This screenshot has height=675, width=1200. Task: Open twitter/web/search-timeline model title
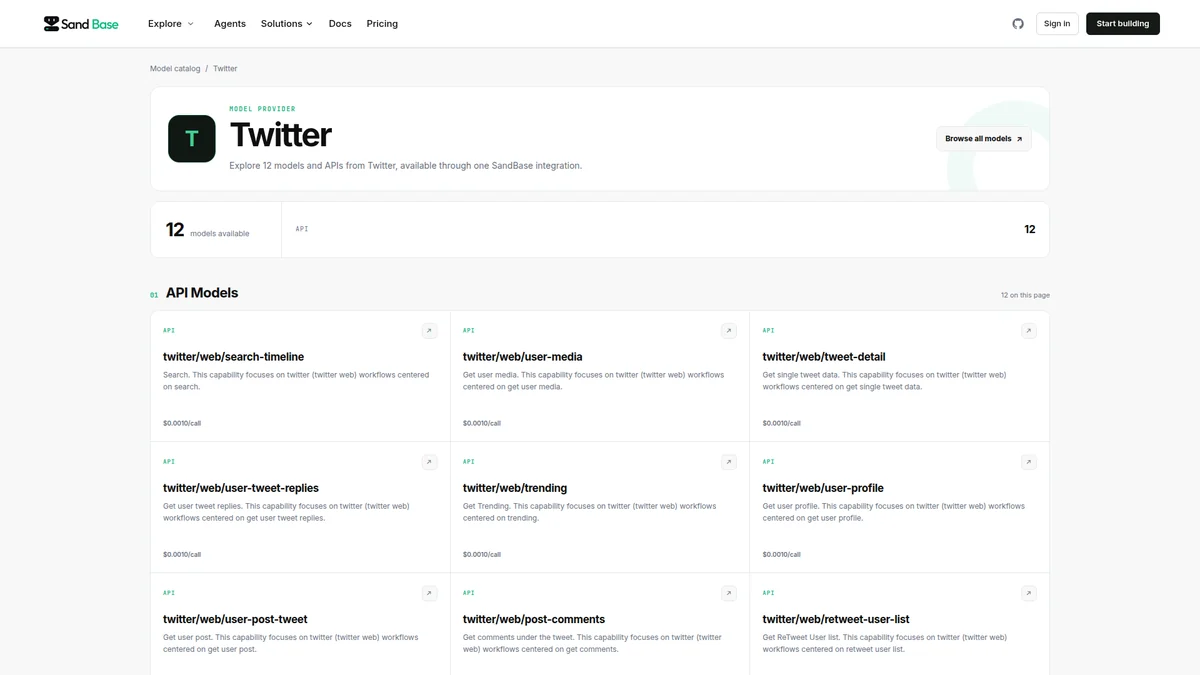tap(233, 357)
